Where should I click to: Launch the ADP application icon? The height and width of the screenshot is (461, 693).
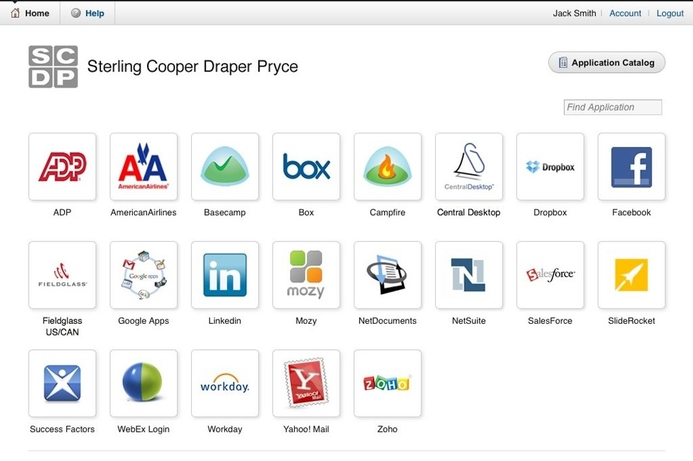tap(62, 167)
